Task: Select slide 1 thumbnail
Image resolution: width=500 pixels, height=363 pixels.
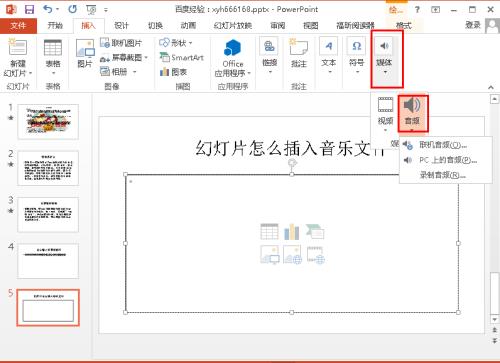Action: pyautogui.click(x=48, y=121)
